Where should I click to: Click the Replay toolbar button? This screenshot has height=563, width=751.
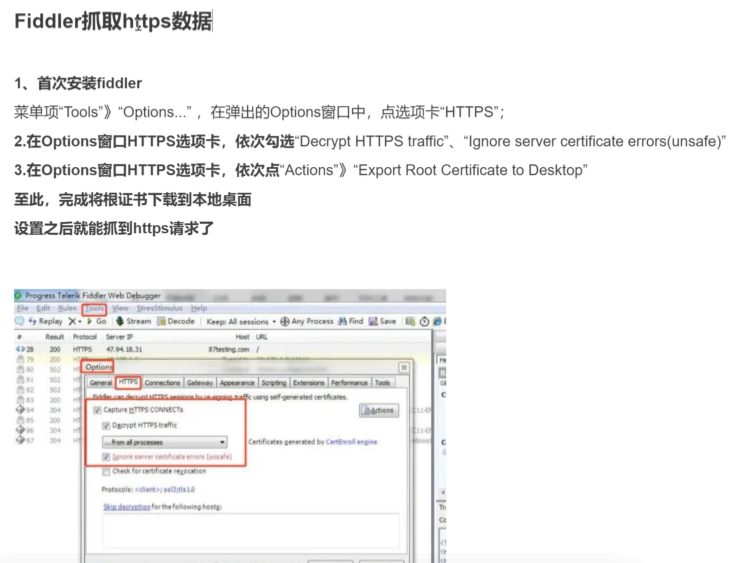click(x=46, y=321)
